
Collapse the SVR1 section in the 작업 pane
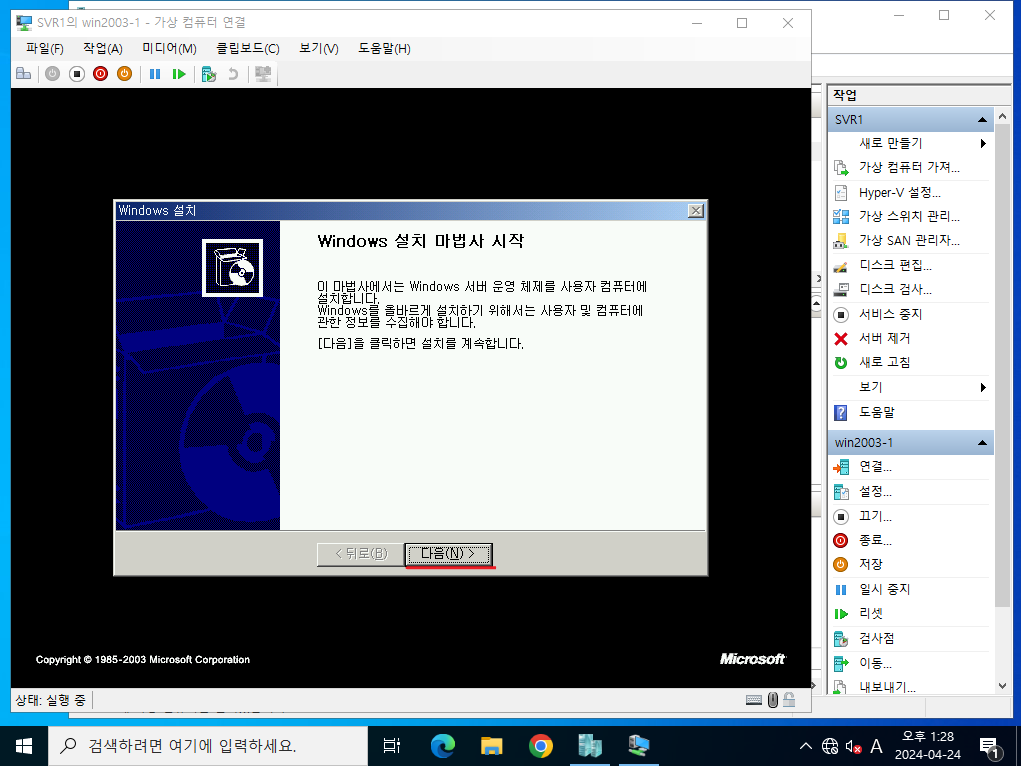coord(982,120)
